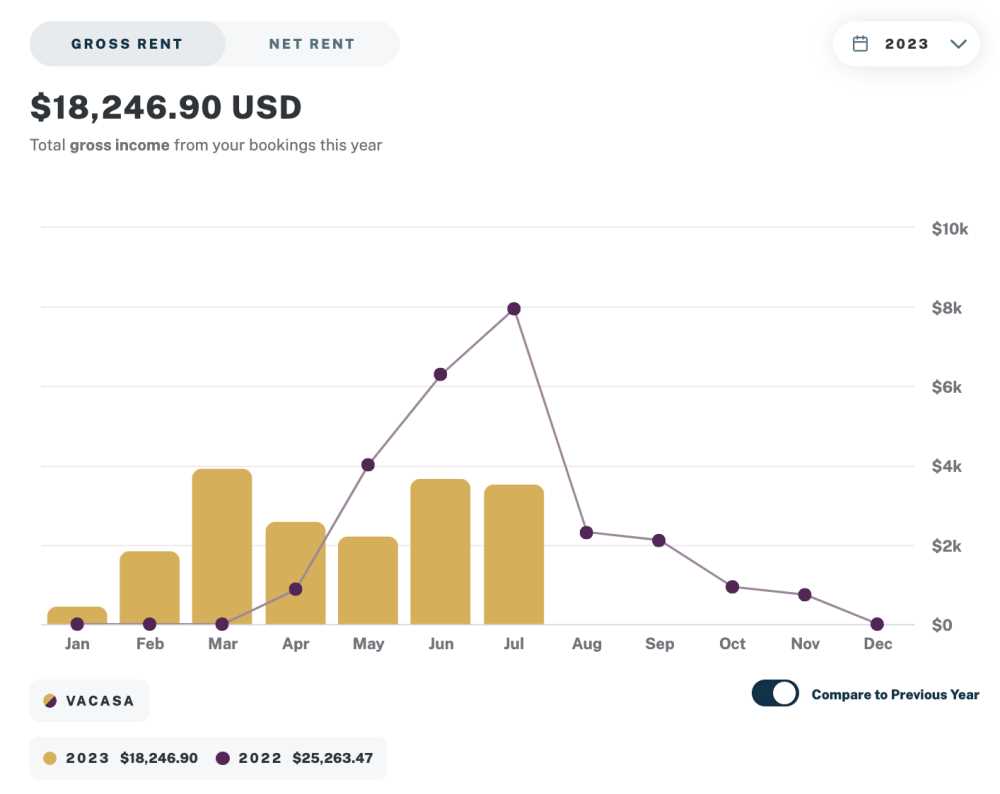Click the purple 2022 legend dot
Image resolution: width=1000 pixels, height=794 pixels.
click(223, 758)
